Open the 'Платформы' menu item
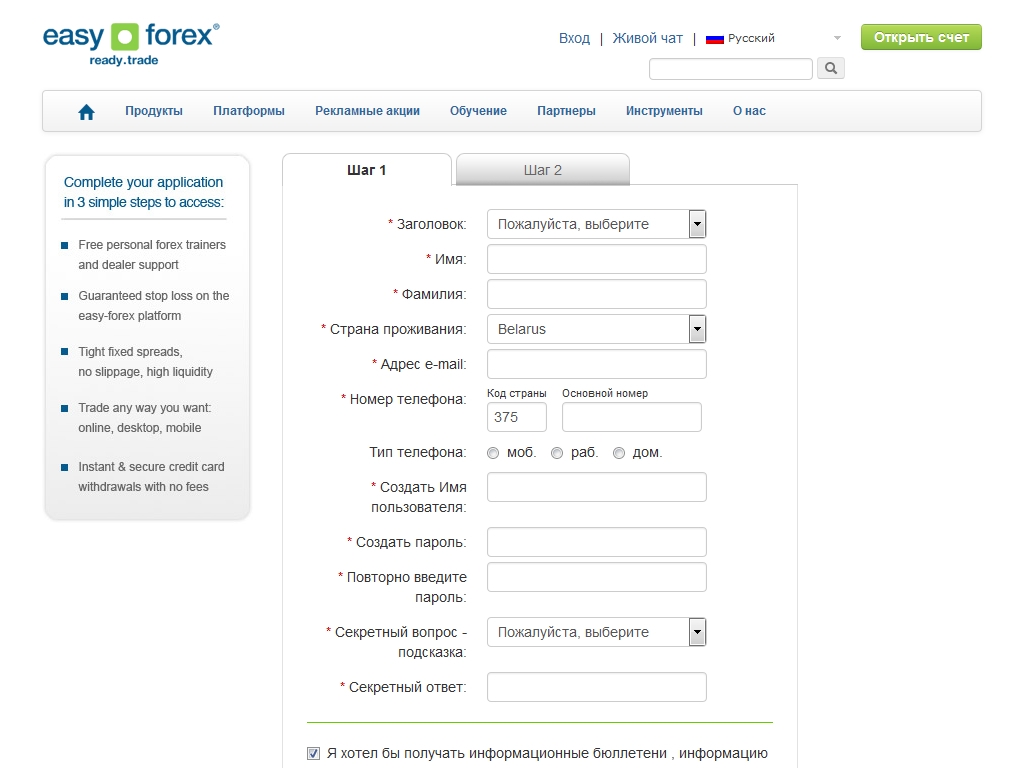Screen dimensions: 1024x768 point(249,111)
